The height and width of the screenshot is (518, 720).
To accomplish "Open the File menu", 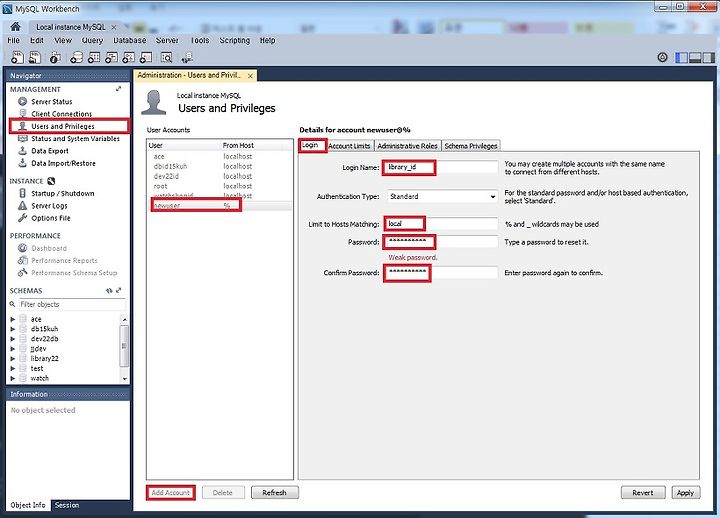I will [13, 40].
